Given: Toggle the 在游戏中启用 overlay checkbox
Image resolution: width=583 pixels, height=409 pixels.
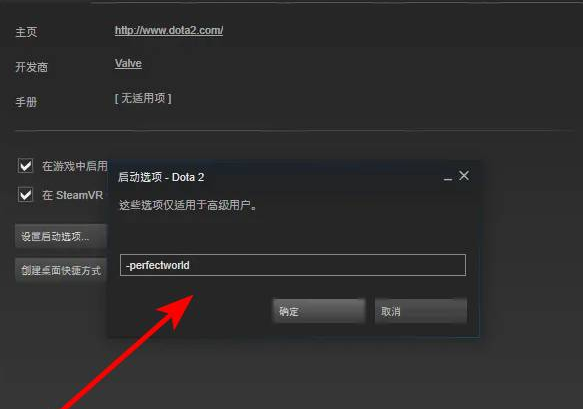Looking at the screenshot, I should pos(25,165).
